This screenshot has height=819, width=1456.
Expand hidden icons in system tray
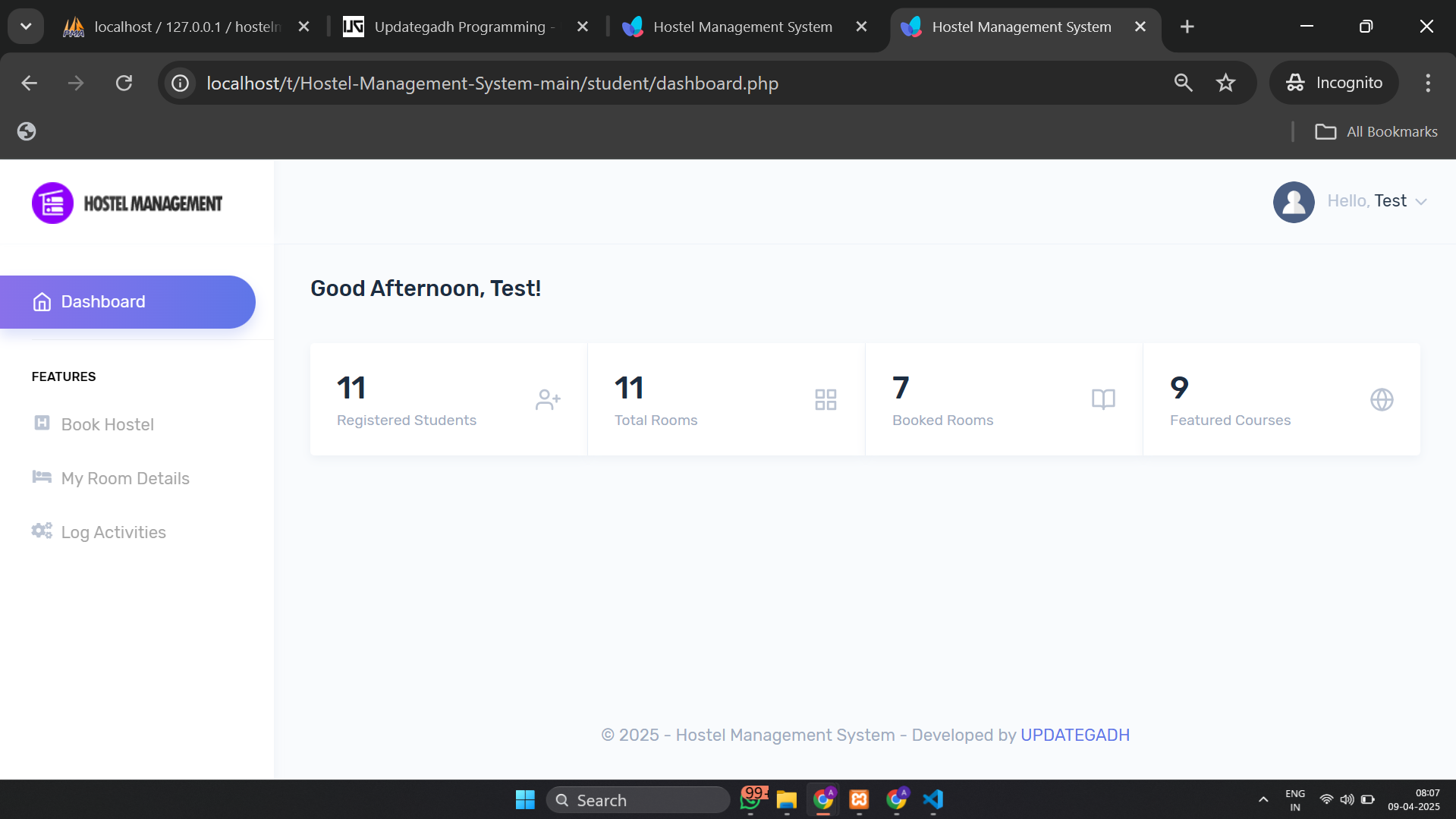click(x=1263, y=799)
